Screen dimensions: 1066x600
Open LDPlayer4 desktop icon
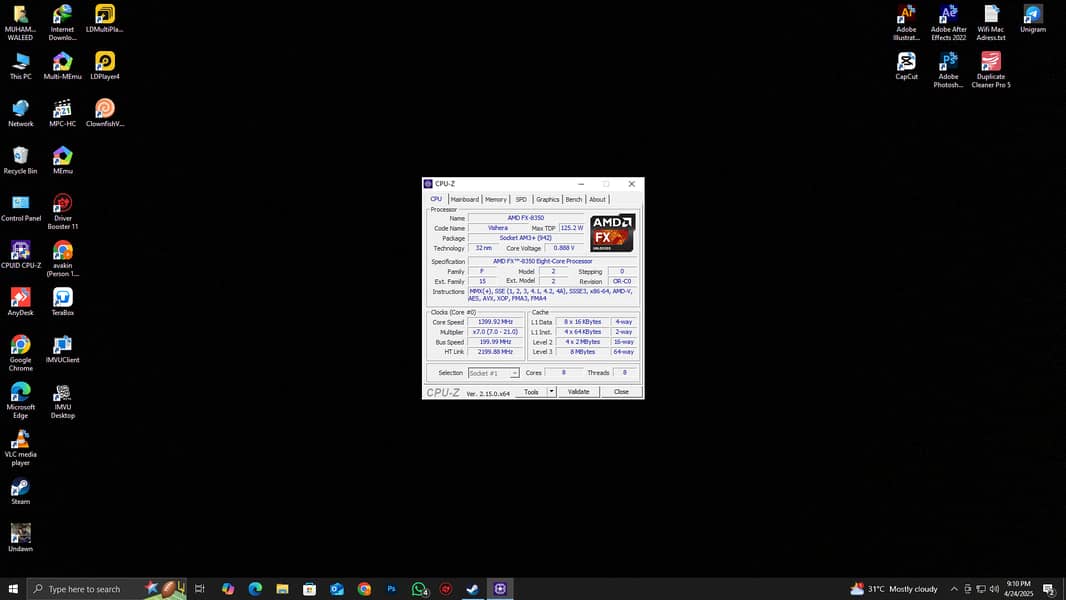point(105,66)
